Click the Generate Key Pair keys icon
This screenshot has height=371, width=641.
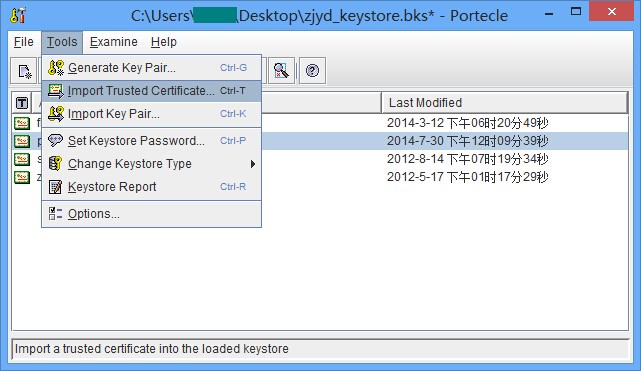(56, 68)
